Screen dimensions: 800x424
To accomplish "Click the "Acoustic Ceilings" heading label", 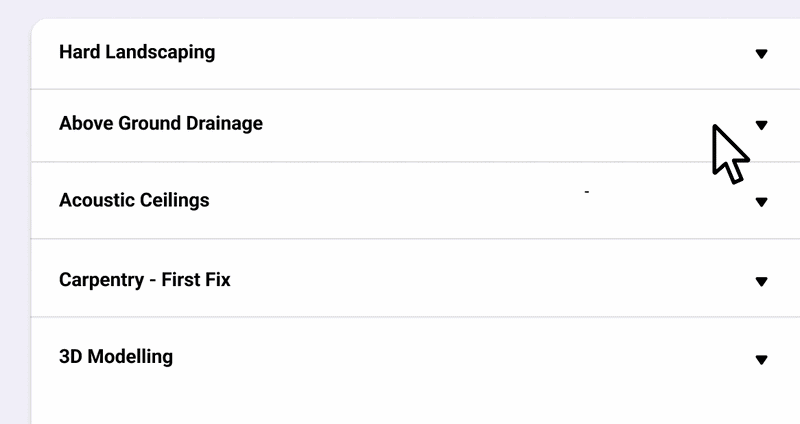I will (134, 200).
